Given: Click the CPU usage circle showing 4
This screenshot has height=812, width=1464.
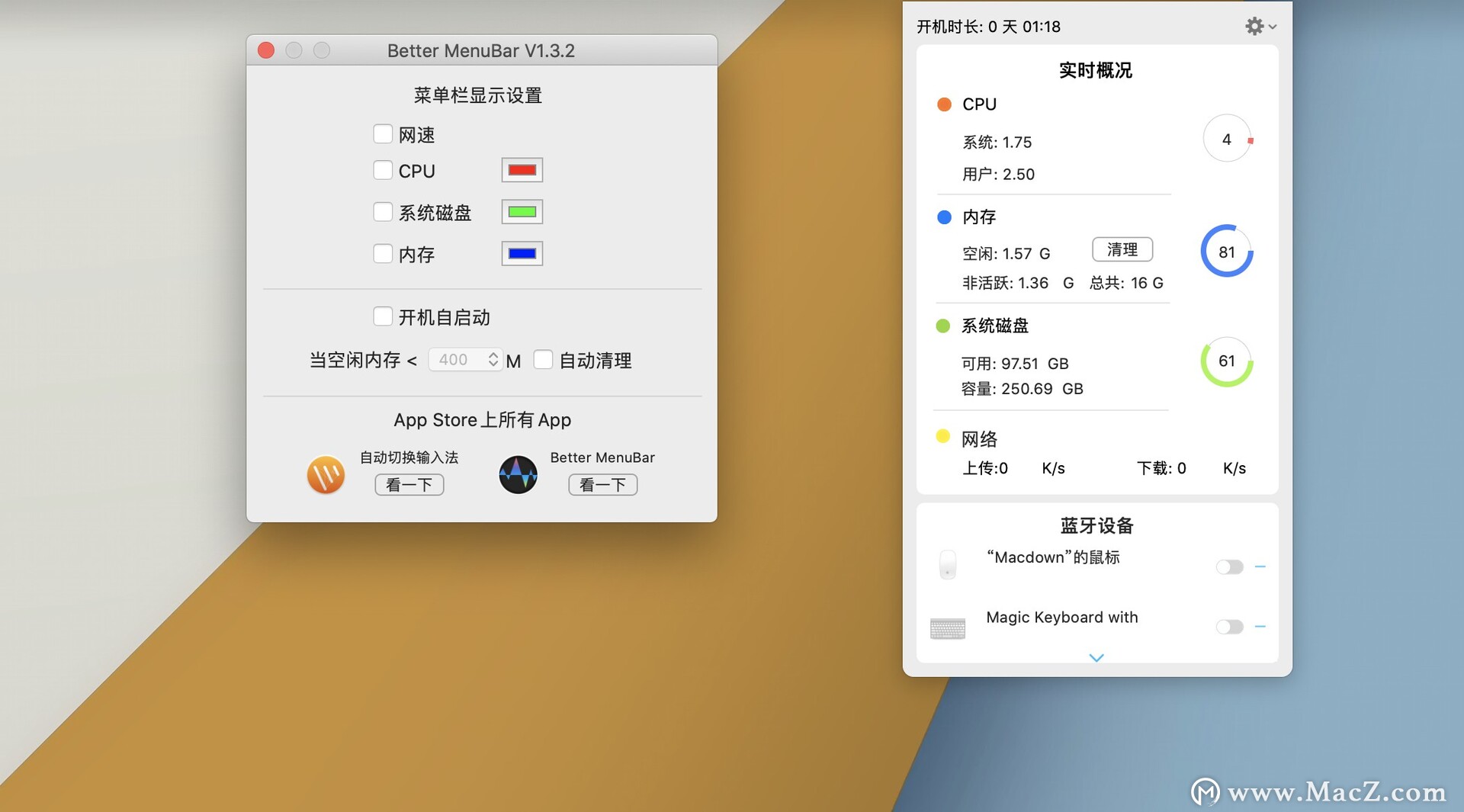Looking at the screenshot, I should pyautogui.click(x=1227, y=140).
